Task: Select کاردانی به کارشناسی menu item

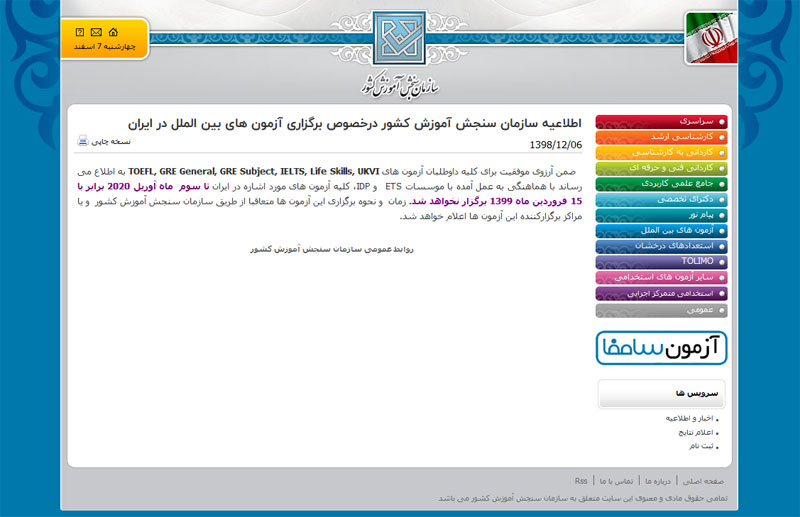Action: click(x=661, y=153)
